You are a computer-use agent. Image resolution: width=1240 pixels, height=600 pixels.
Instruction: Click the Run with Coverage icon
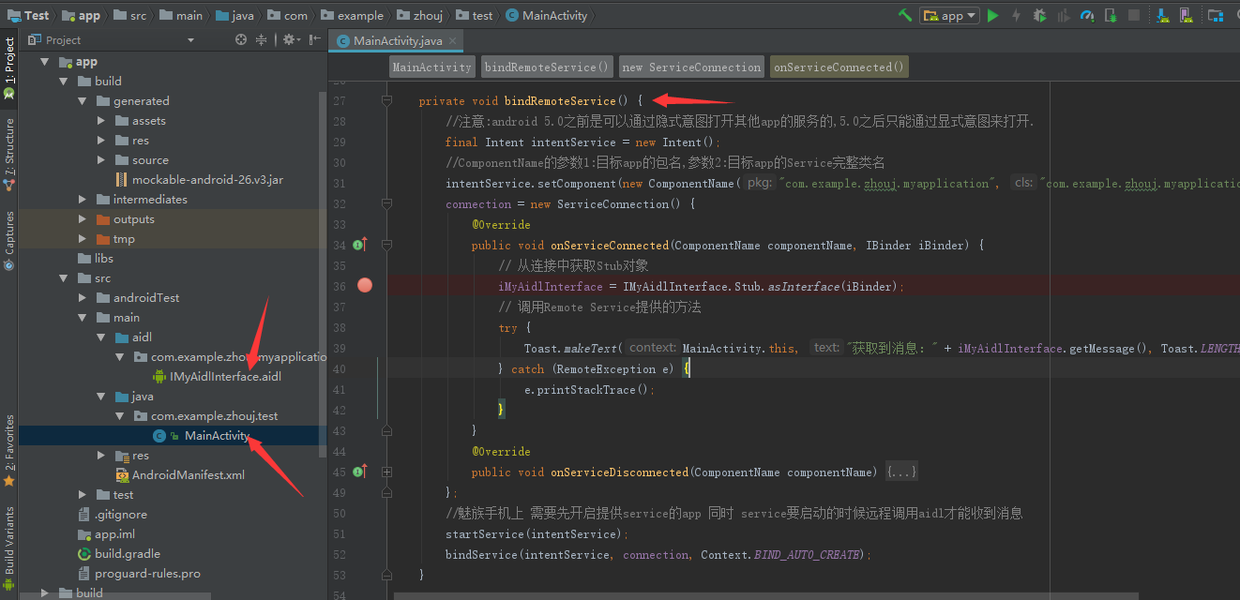coord(1064,15)
